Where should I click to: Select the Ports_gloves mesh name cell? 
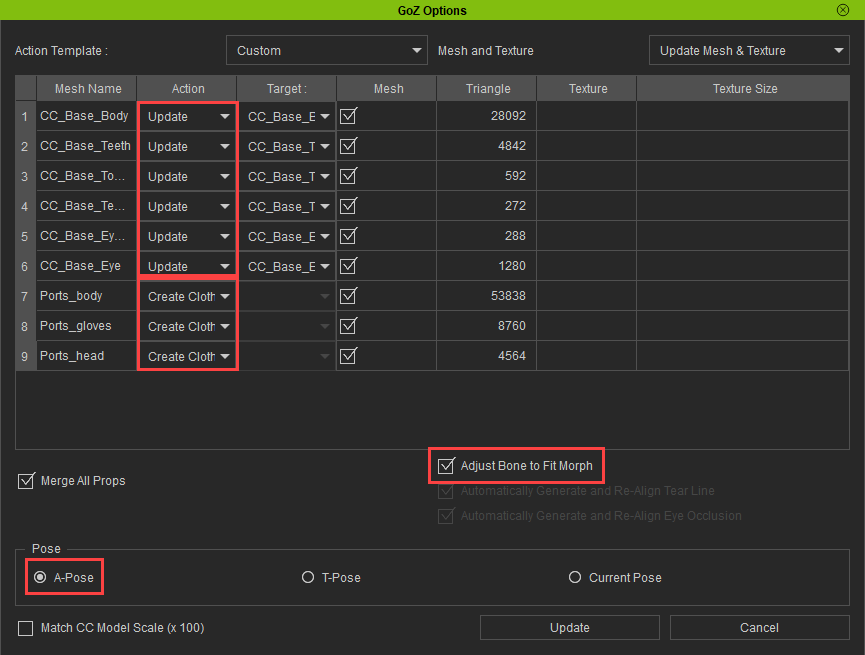click(x=86, y=326)
